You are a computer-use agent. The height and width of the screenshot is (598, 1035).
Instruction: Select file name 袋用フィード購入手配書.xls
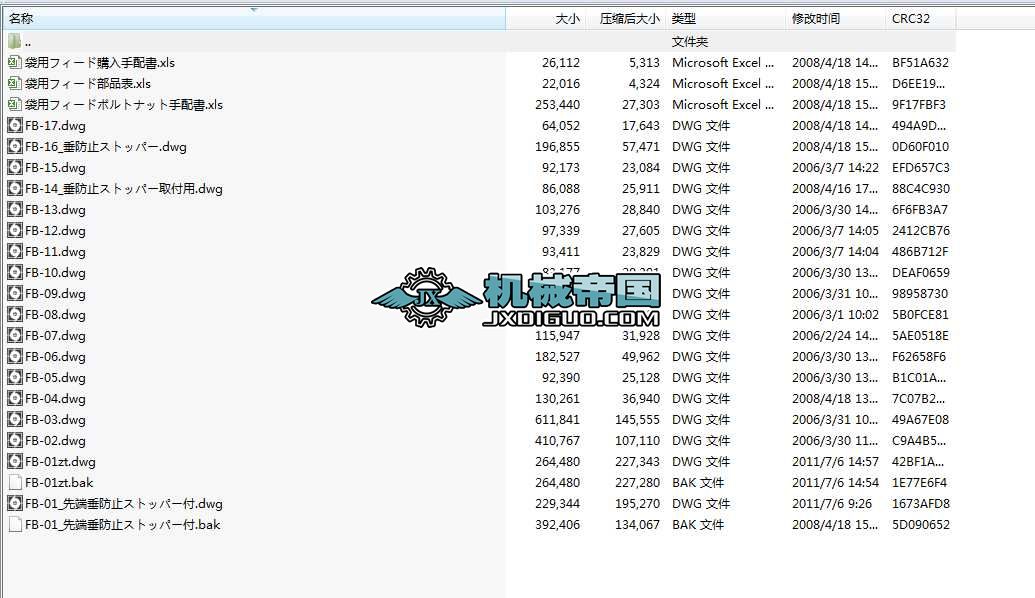coord(100,63)
